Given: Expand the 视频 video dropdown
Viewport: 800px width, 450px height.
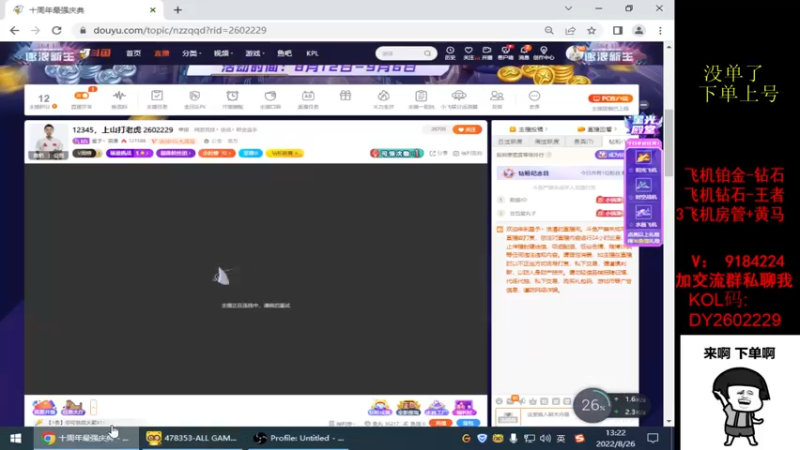Looking at the screenshot, I should point(223,53).
